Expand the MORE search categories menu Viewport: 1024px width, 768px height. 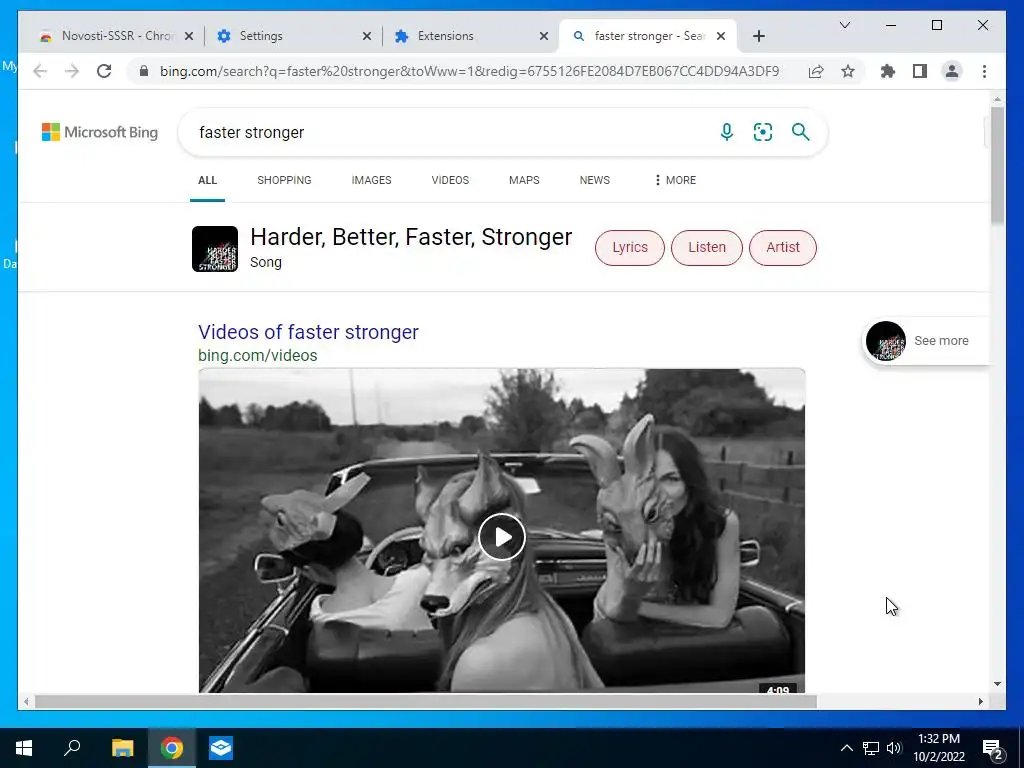pyautogui.click(x=675, y=180)
